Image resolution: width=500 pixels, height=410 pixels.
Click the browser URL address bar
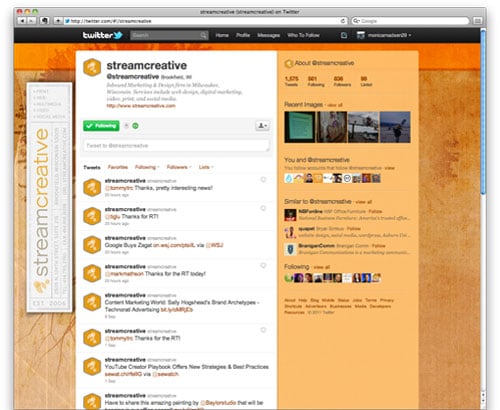tap(206, 21)
